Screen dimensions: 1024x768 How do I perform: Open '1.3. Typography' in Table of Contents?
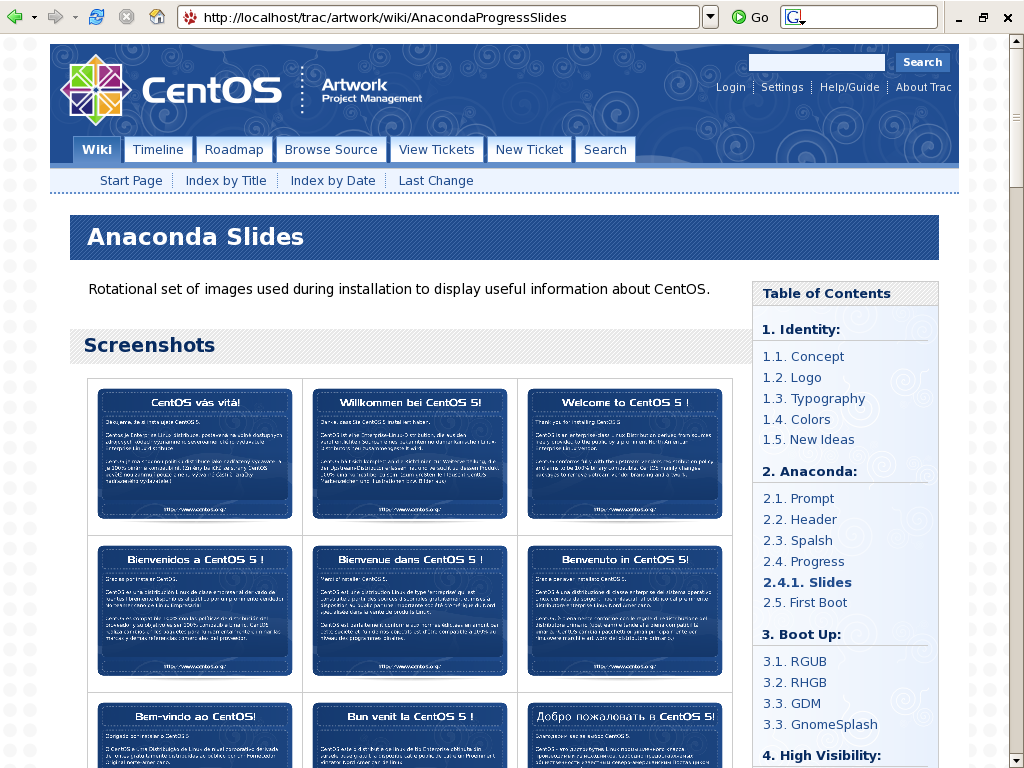click(814, 398)
